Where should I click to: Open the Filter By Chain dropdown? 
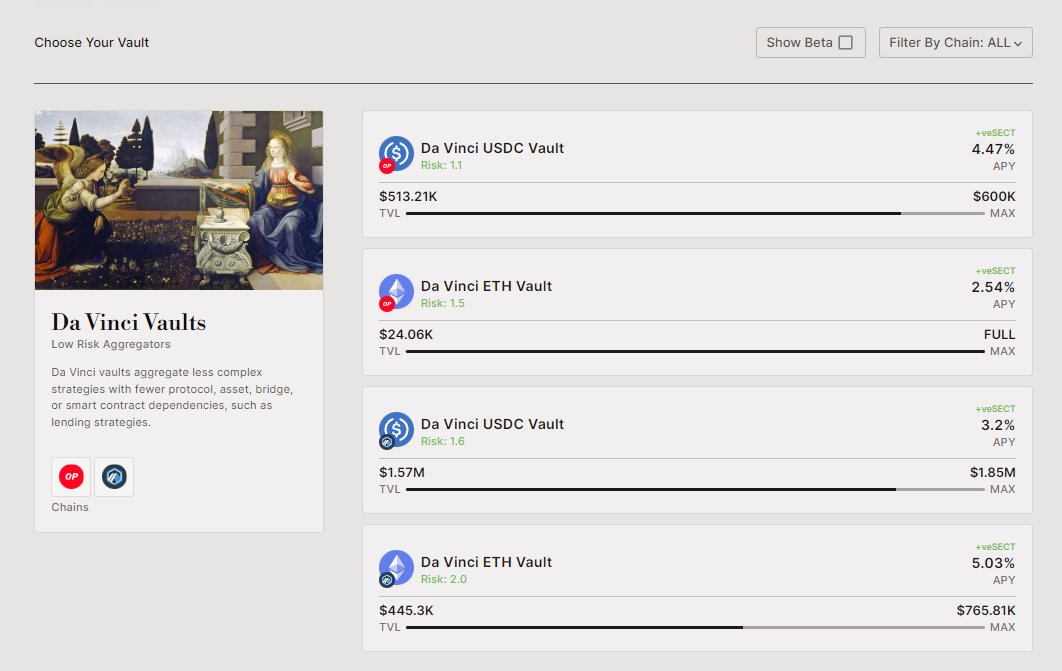955,43
